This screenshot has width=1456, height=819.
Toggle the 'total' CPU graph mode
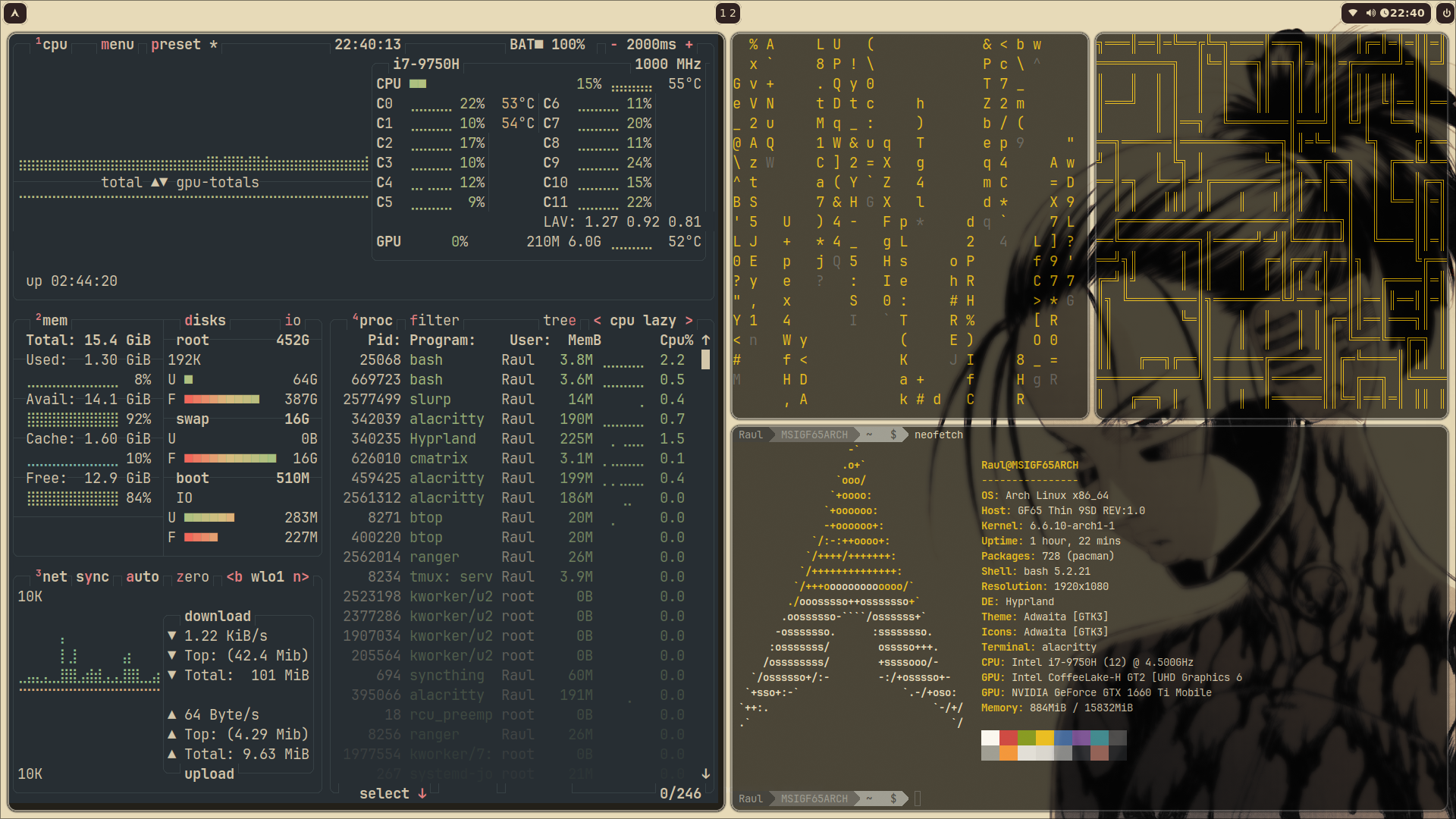point(121,183)
